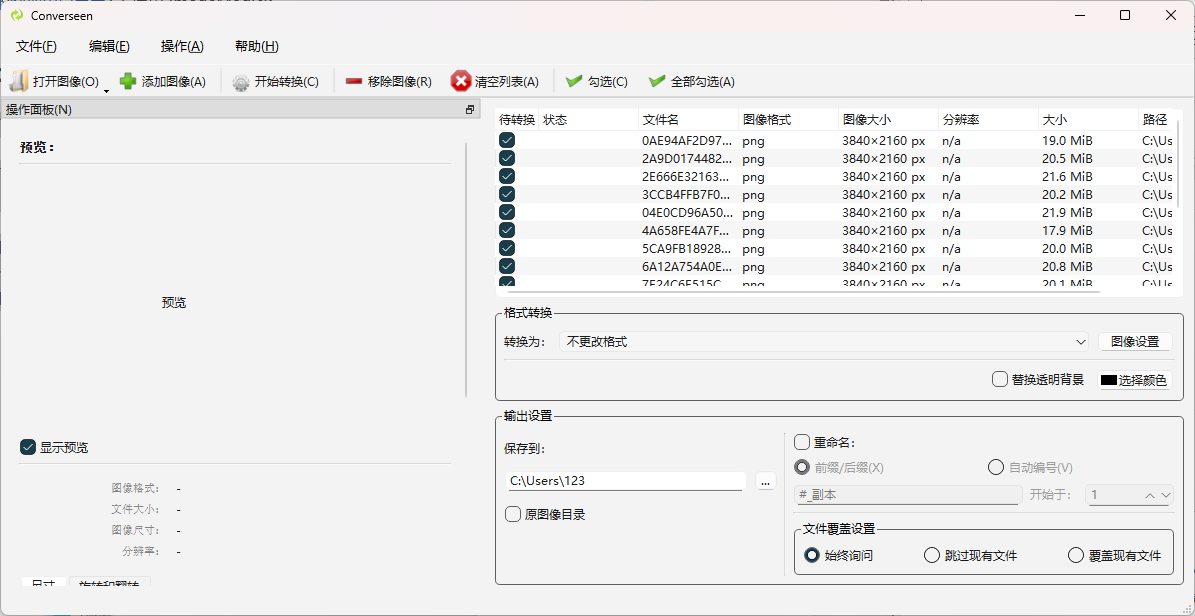Select the Overwrite Existing Files (覆盖现有文件) radio button
Image resolution: width=1195 pixels, height=616 pixels.
(1076, 555)
